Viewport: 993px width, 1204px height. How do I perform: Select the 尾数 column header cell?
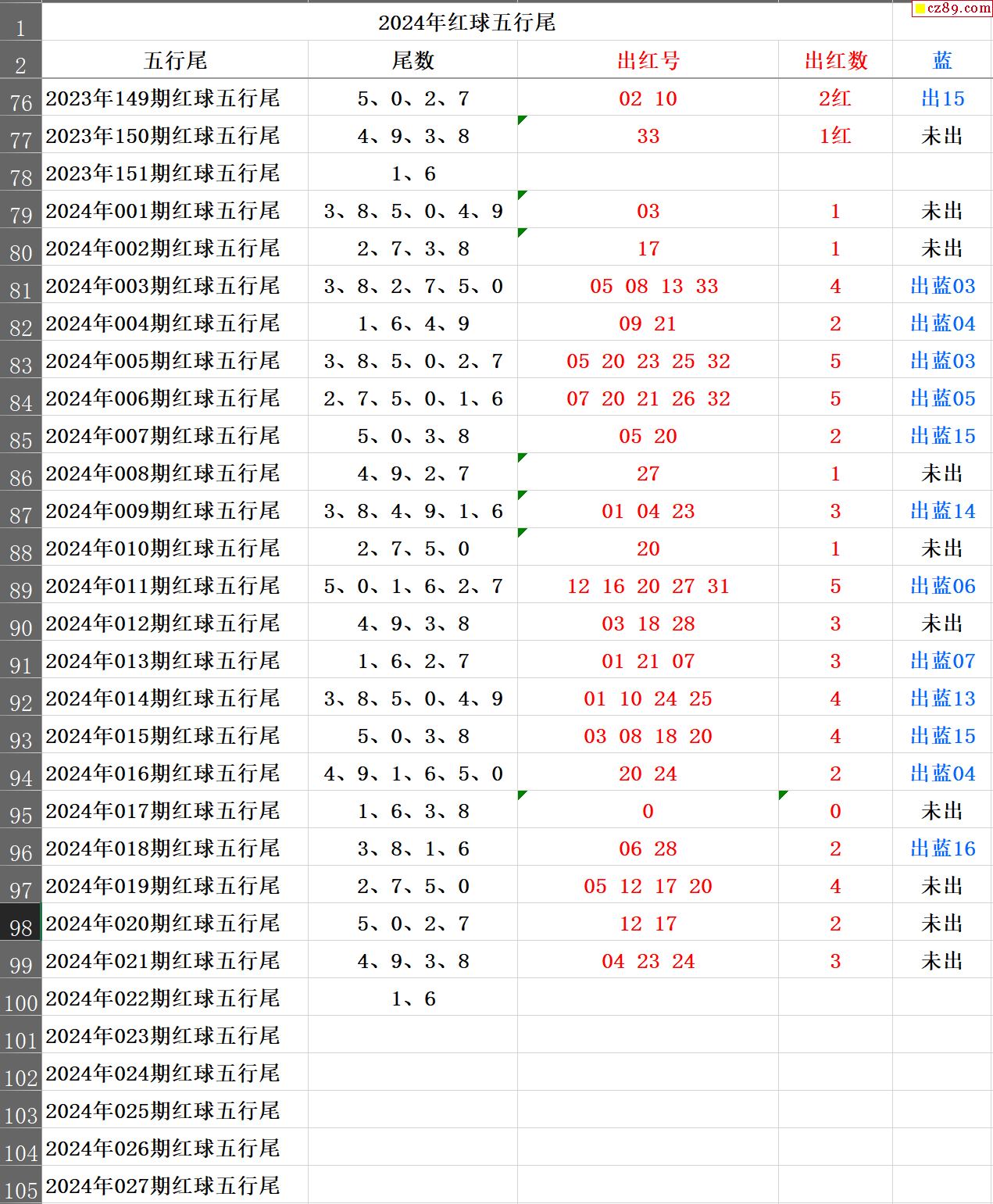coord(413,61)
